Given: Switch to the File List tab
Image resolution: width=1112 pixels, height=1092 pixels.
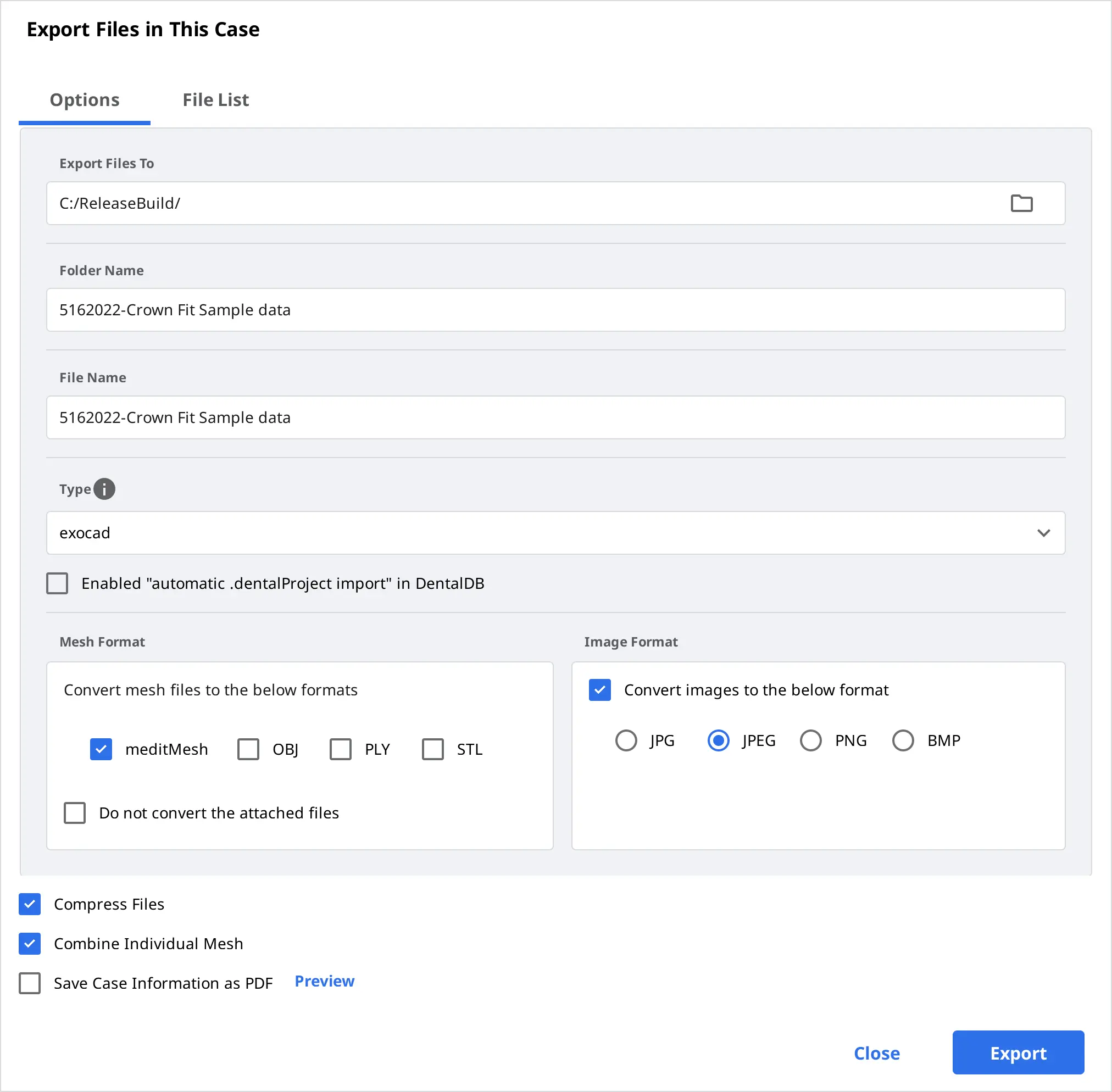Looking at the screenshot, I should coord(215,100).
